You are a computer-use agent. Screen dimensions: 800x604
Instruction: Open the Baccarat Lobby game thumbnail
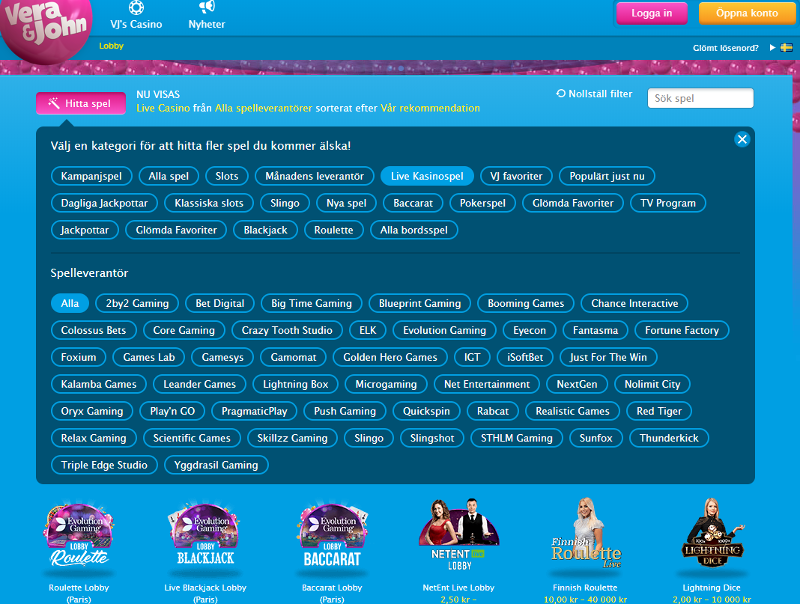332,535
